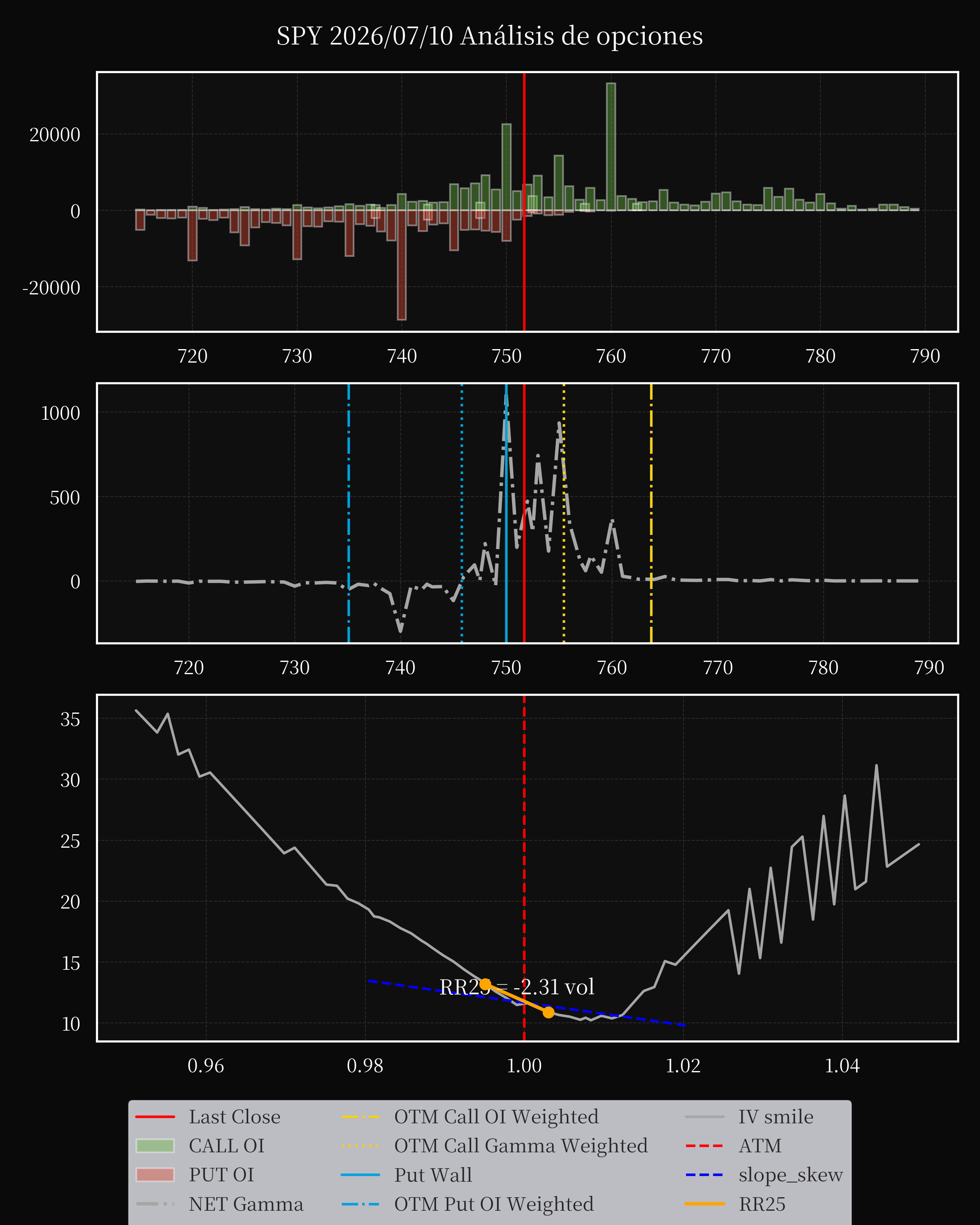Image resolution: width=980 pixels, height=1225 pixels.
Task: Click the 'IV smile' legend label
Action: pos(776,1117)
